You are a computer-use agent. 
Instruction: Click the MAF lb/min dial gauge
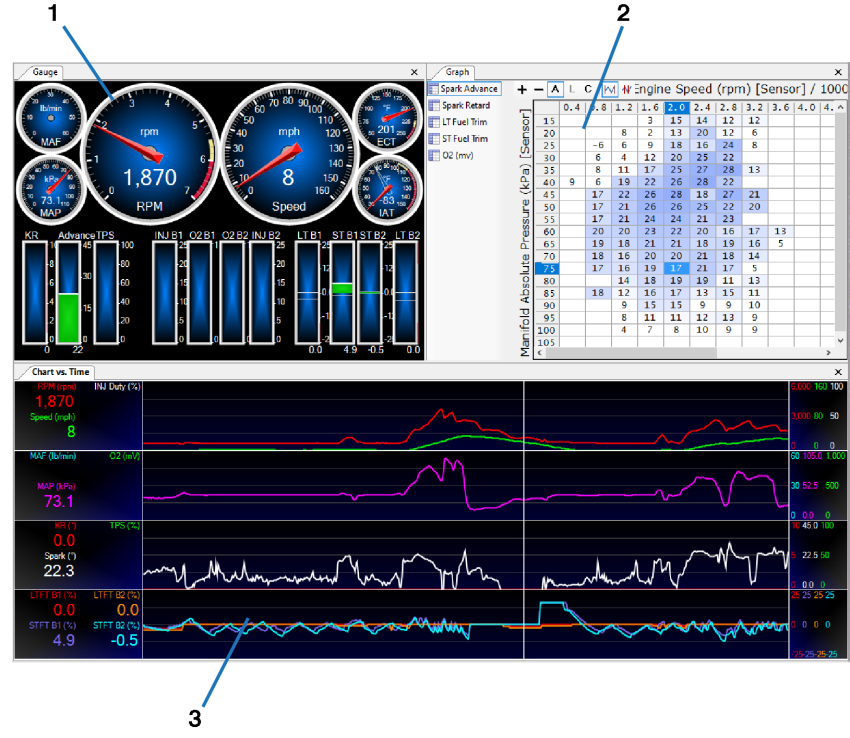click(x=51, y=118)
